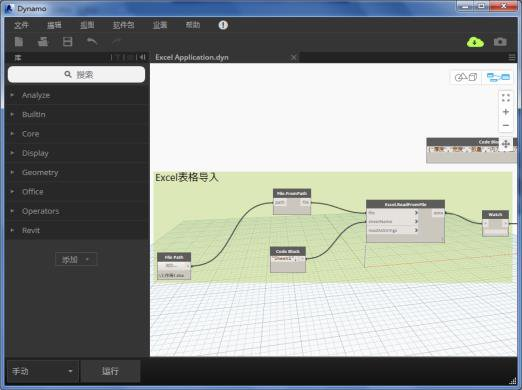Collapse the library panel with arrow icon

(x=142, y=57)
